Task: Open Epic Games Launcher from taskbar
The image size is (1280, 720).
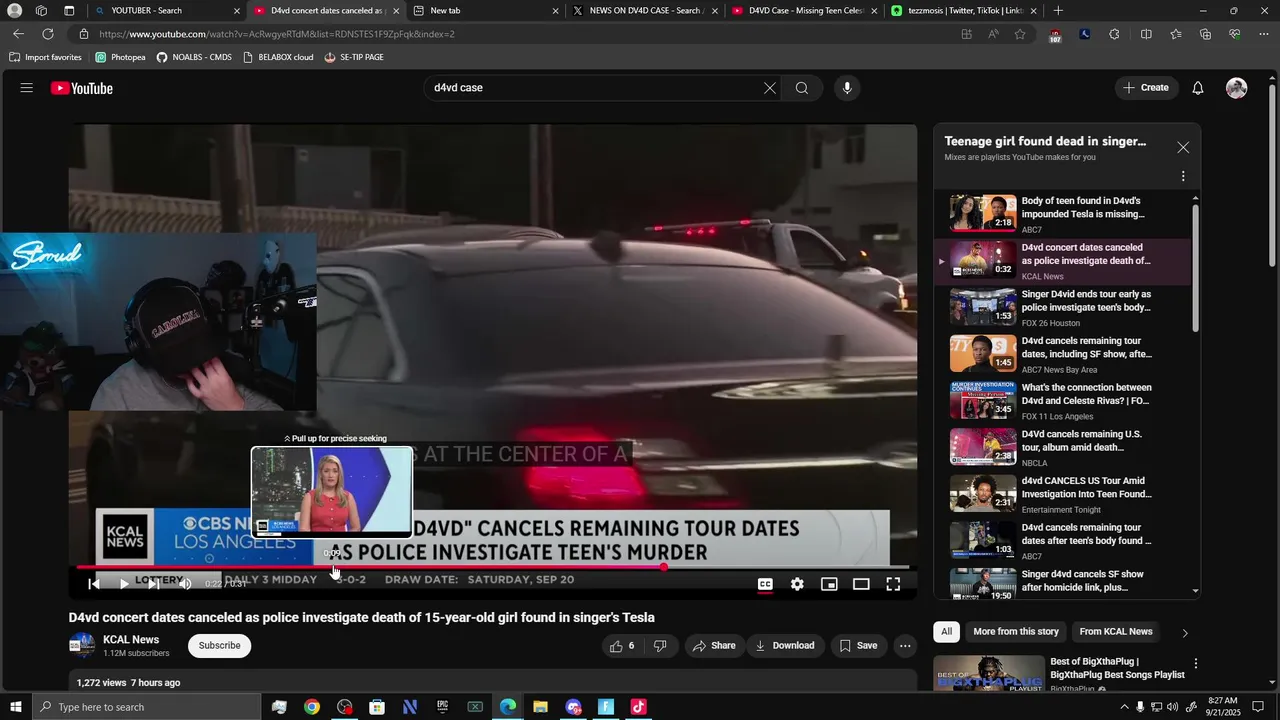Action: coord(442,707)
